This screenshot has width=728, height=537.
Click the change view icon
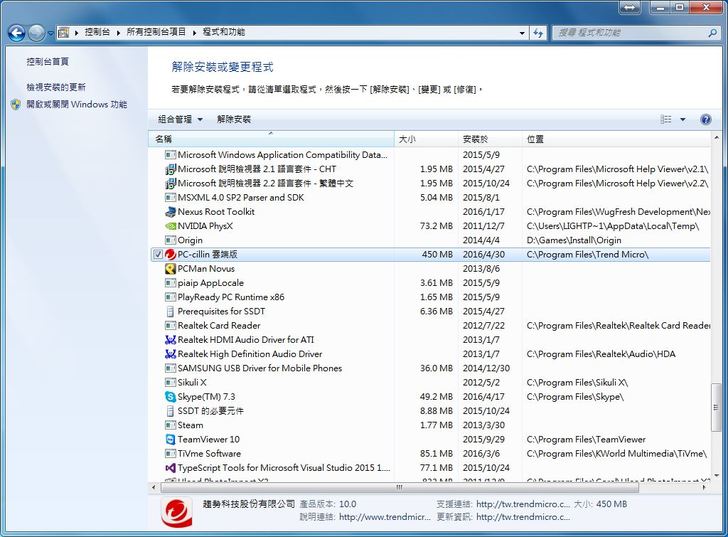pos(666,119)
